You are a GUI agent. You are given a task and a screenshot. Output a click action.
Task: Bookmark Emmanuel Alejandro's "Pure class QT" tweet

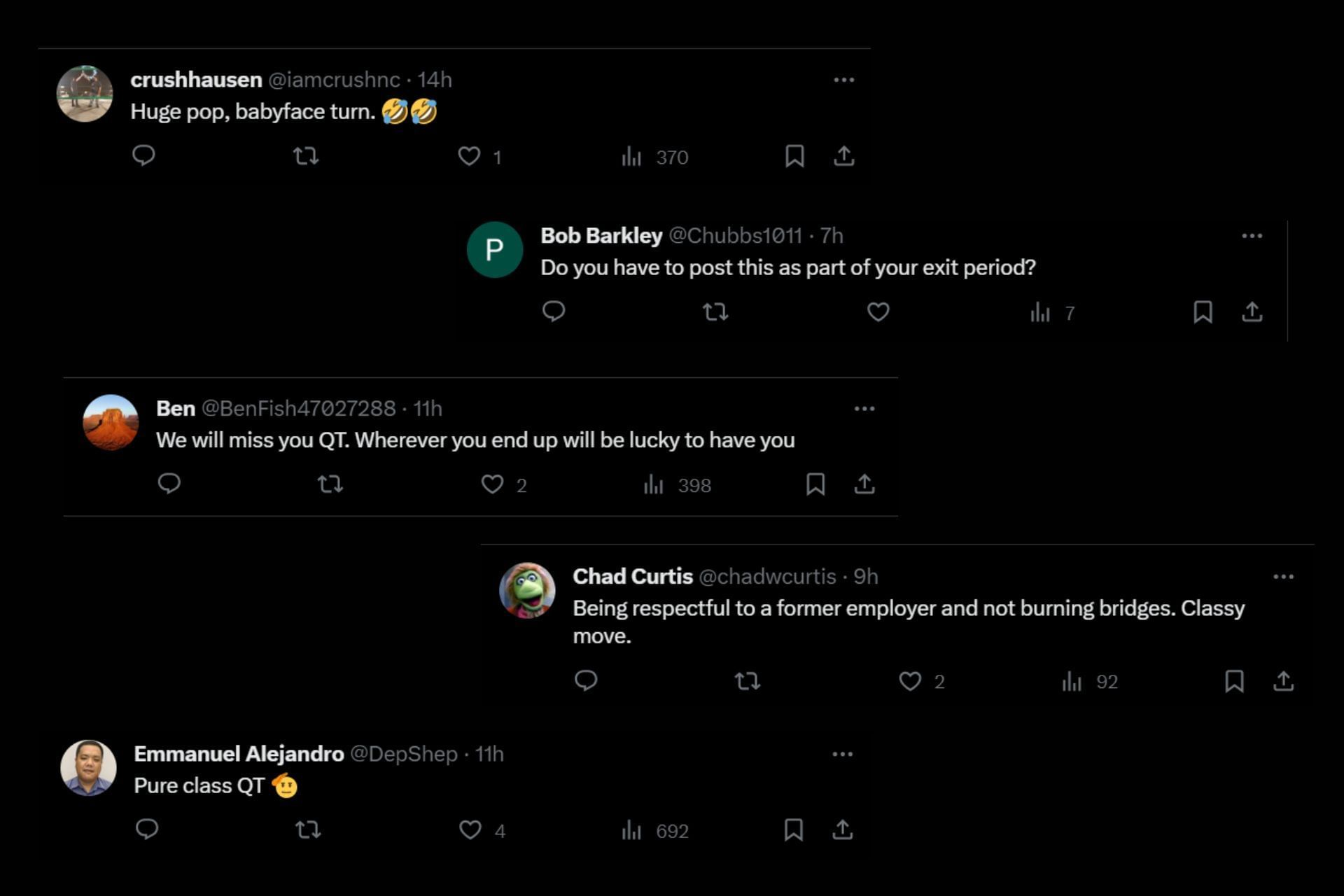pyautogui.click(x=793, y=829)
